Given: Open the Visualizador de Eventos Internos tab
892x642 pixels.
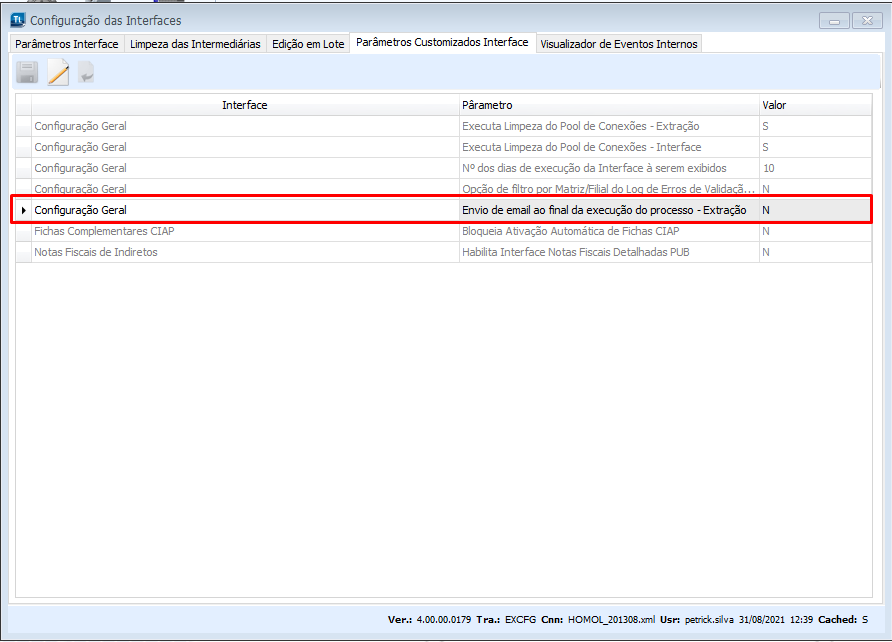Looking at the screenshot, I should click(x=619, y=44).
